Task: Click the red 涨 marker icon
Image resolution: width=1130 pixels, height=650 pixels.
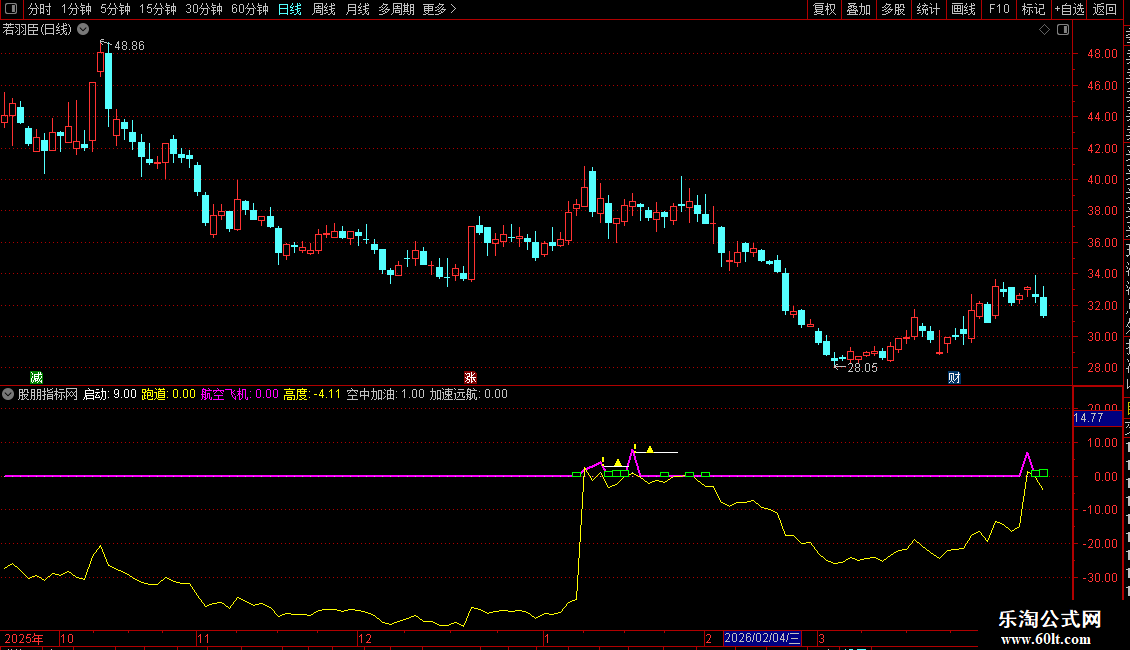Action: pyautogui.click(x=471, y=378)
